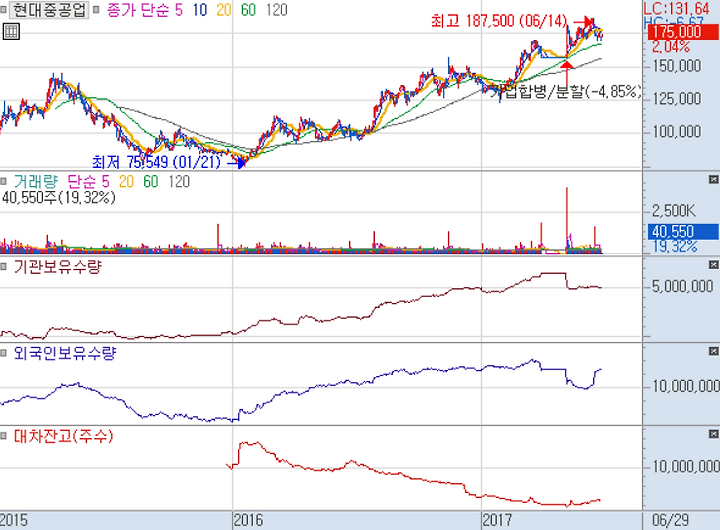Click the 외국인보유수량 indicator title
Viewport: 720px width, 530px height.
[x=65, y=353]
